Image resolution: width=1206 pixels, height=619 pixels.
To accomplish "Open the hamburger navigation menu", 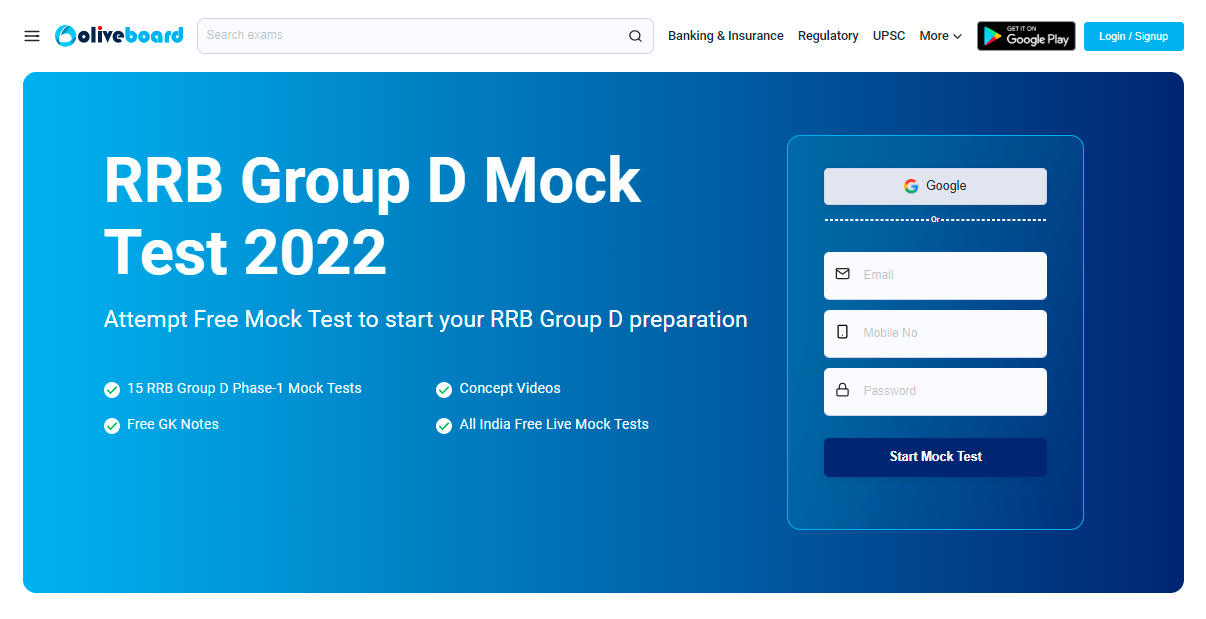I will pyautogui.click(x=32, y=36).
